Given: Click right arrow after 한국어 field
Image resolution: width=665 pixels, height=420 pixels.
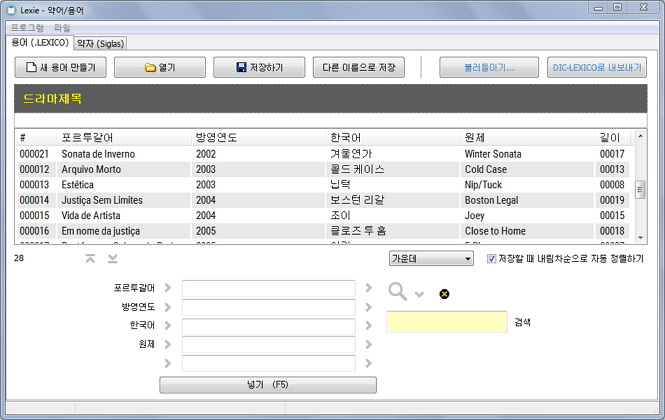Looking at the screenshot, I should (x=369, y=325).
